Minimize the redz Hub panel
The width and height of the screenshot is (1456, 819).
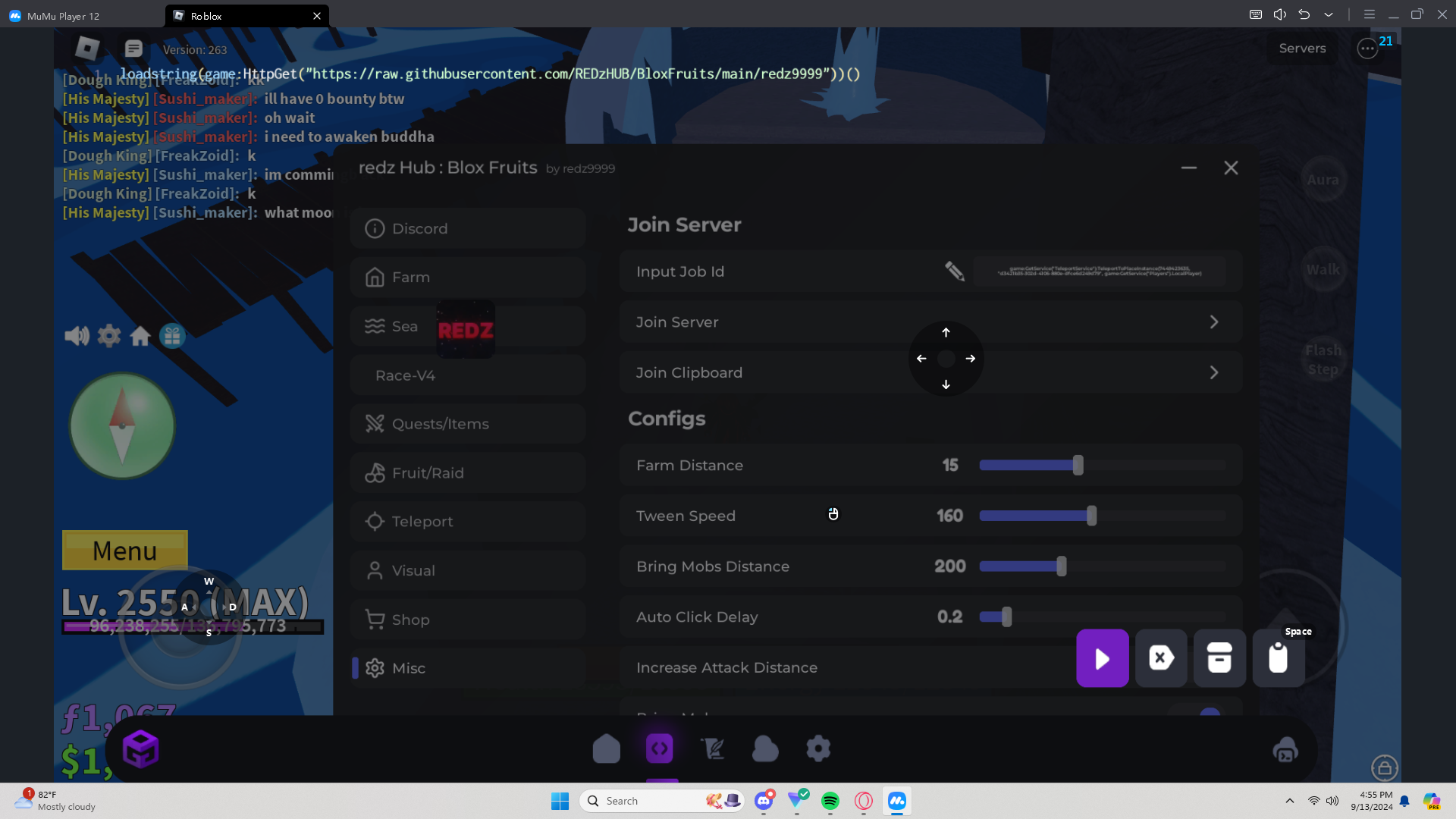tap(1188, 168)
